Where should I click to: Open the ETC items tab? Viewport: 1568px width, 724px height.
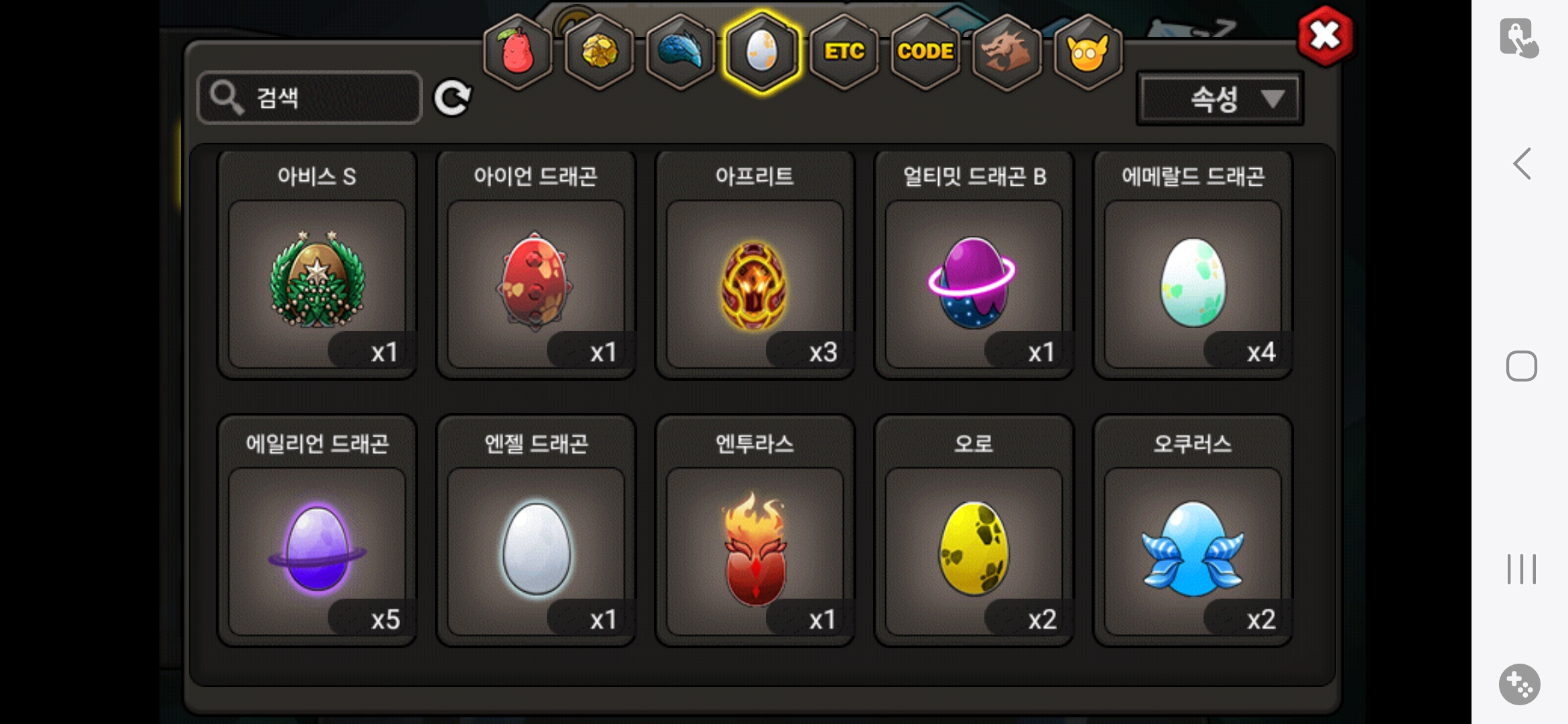pyautogui.click(x=844, y=52)
